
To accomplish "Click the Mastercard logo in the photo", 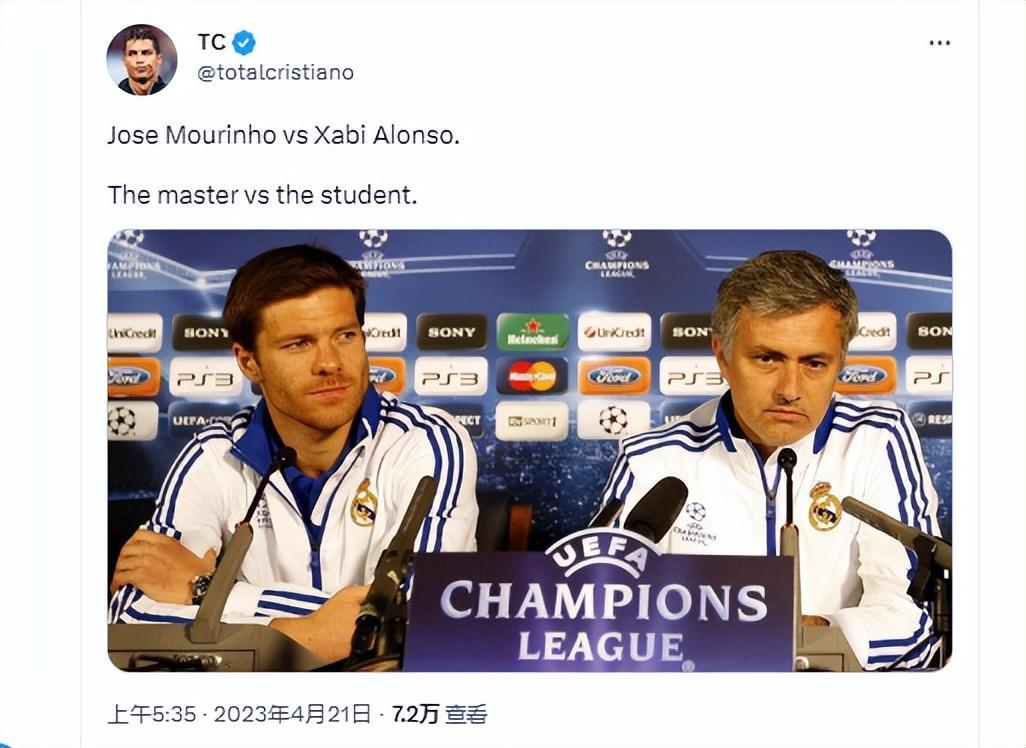I will click(x=532, y=376).
